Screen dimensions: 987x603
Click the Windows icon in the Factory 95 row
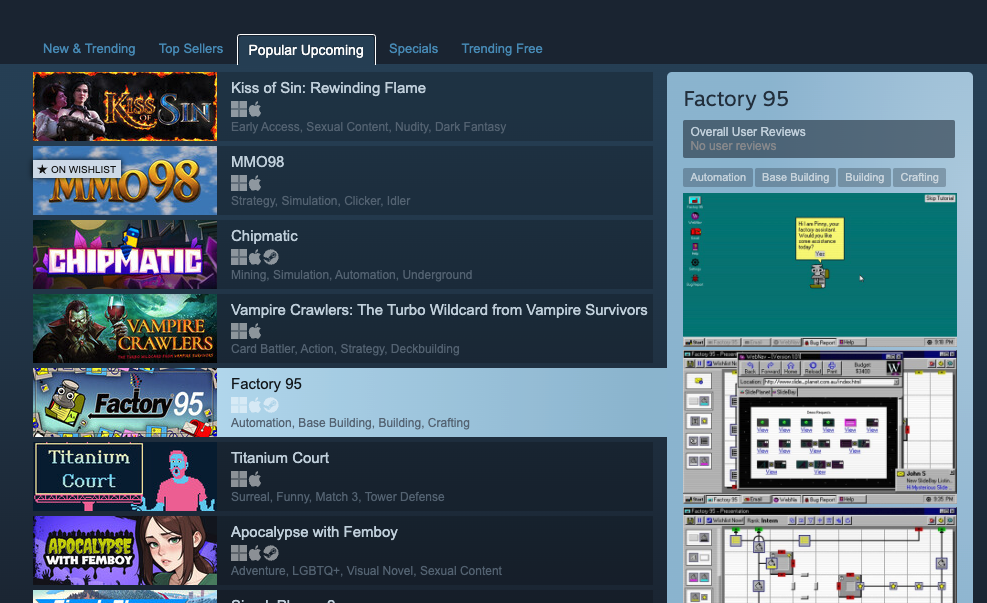click(x=239, y=405)
